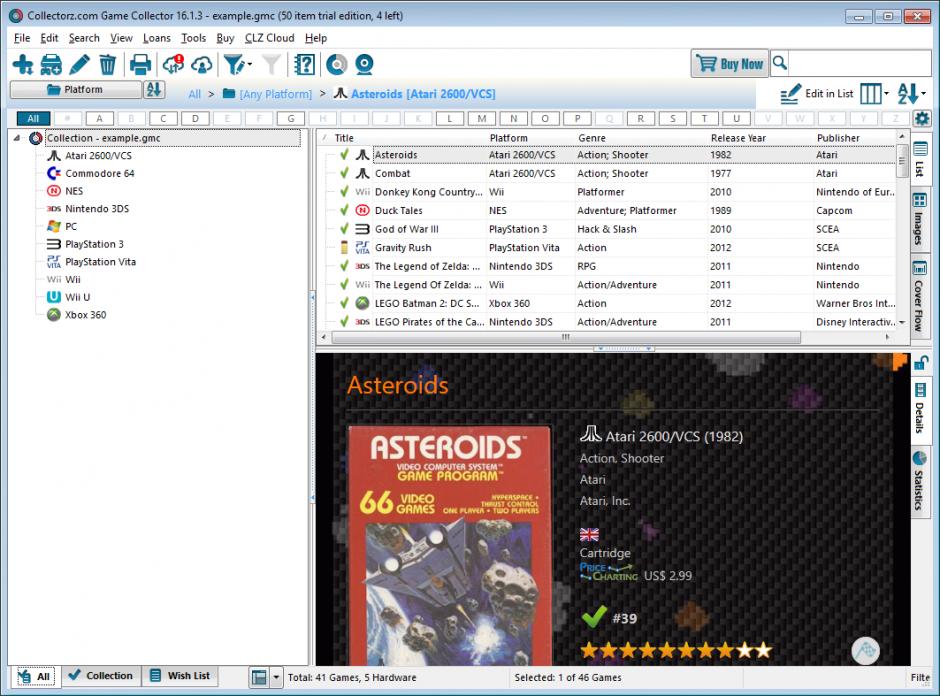Switch to the Statistics side tab

[920, 480]
